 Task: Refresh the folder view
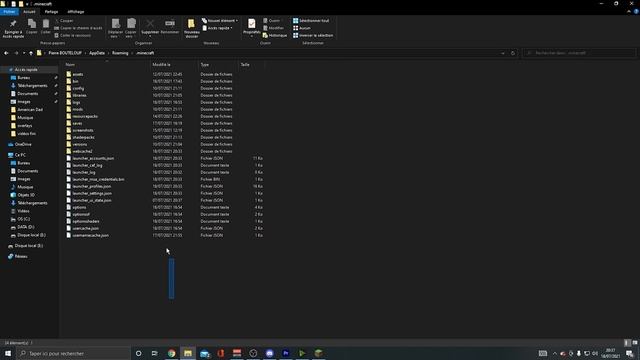click(x=513, y=53)
